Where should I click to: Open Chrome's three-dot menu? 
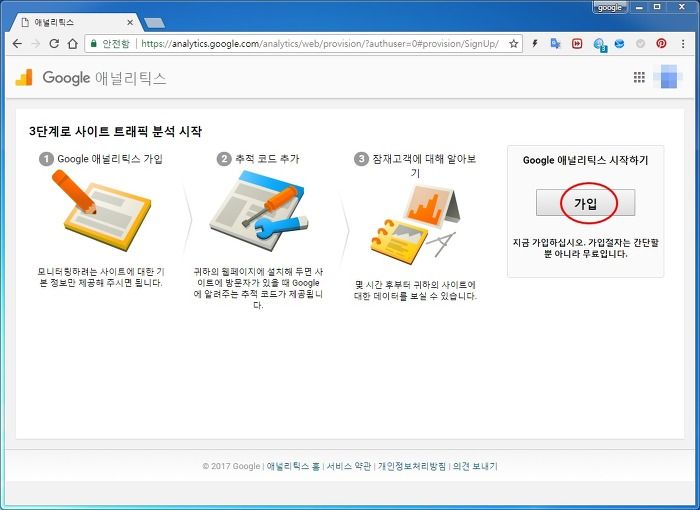point(683,43)
